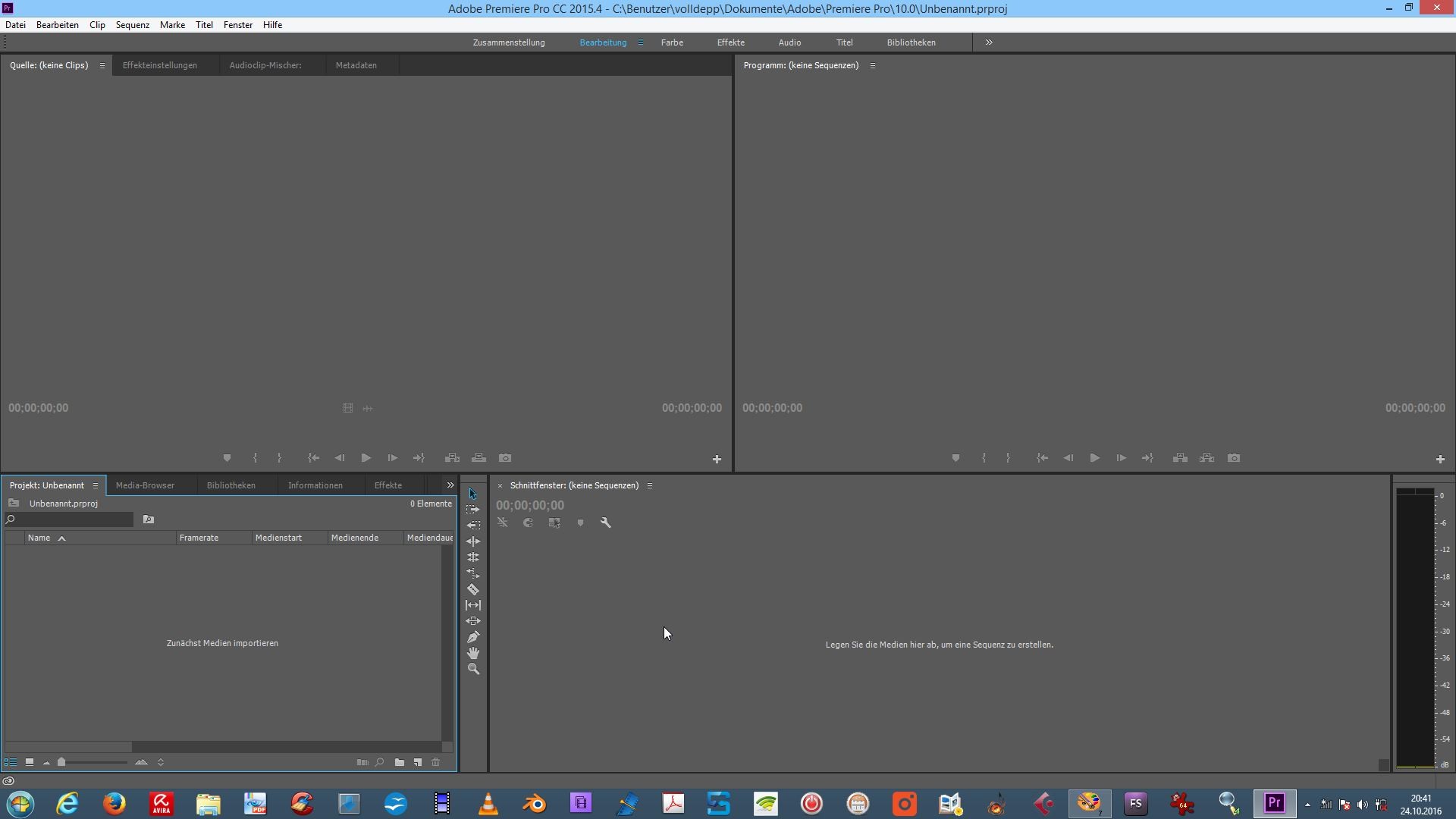Image resolution: width=1456 pixels, height=819 pixels.
Task: Click Insert button in Source monitor
Action: click(x=452, y=458)
